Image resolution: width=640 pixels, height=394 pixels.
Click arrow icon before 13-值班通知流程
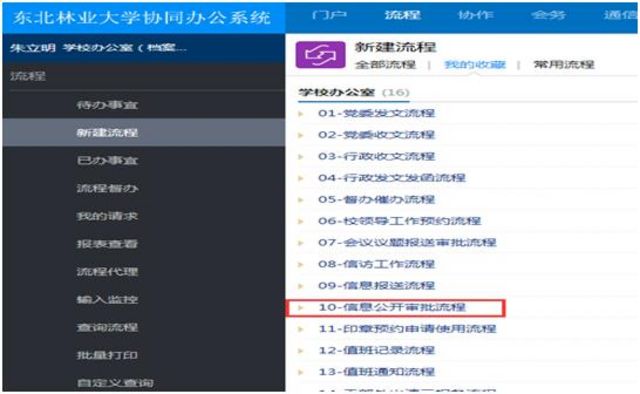(301, 372)
